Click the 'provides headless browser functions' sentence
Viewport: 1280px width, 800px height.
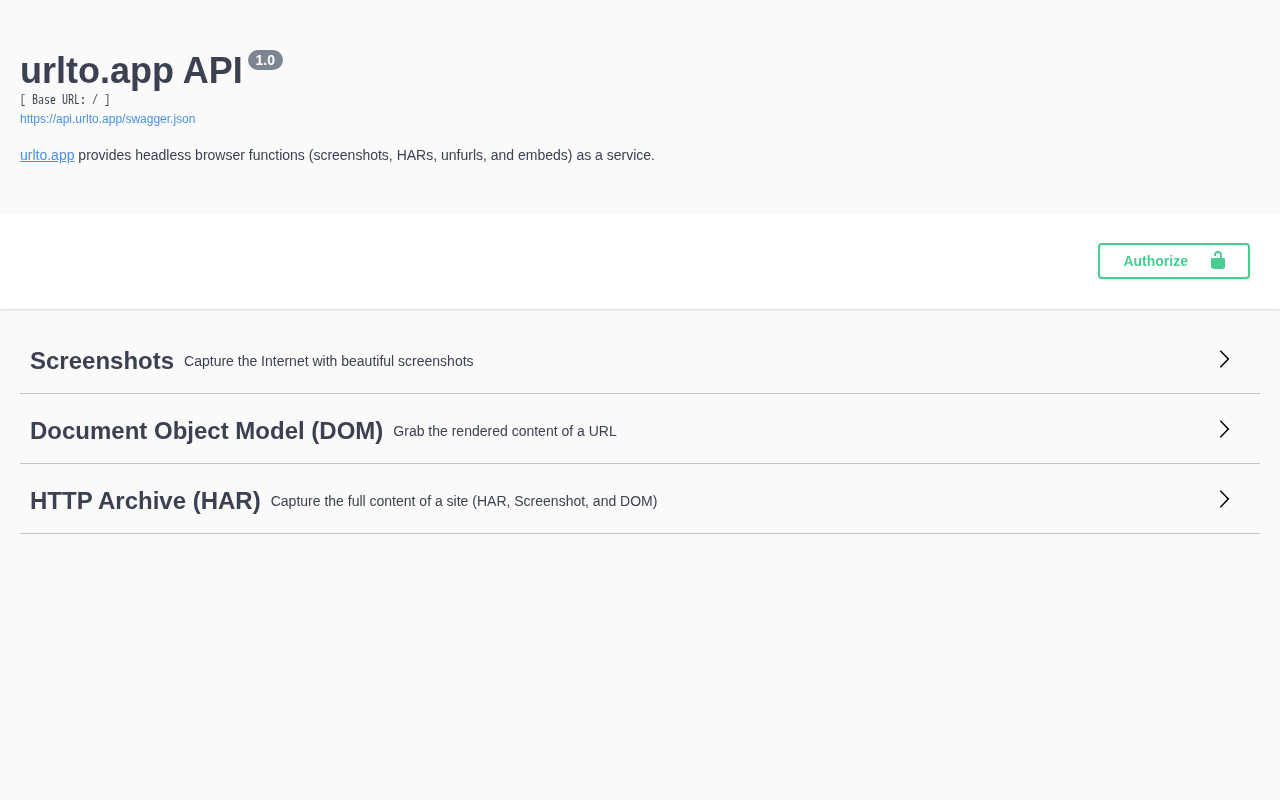[x=366, y=155]
